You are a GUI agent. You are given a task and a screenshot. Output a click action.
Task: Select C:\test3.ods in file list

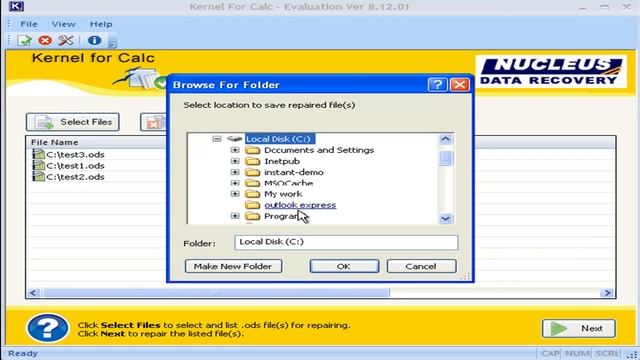coord(75,154)
